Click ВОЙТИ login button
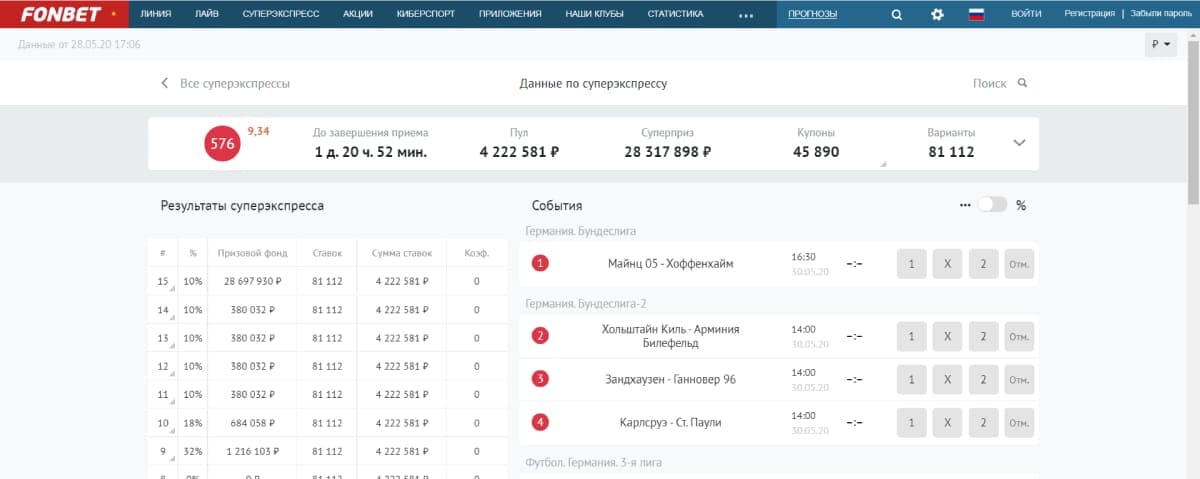Screen dimensions: 1200x479 [x=1026, y=14]
